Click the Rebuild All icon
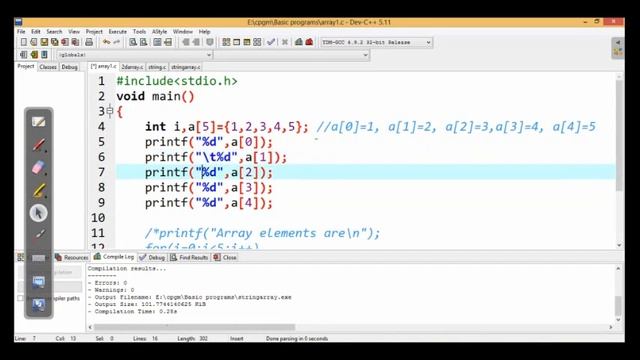640x360 pixels. [257, 42]
